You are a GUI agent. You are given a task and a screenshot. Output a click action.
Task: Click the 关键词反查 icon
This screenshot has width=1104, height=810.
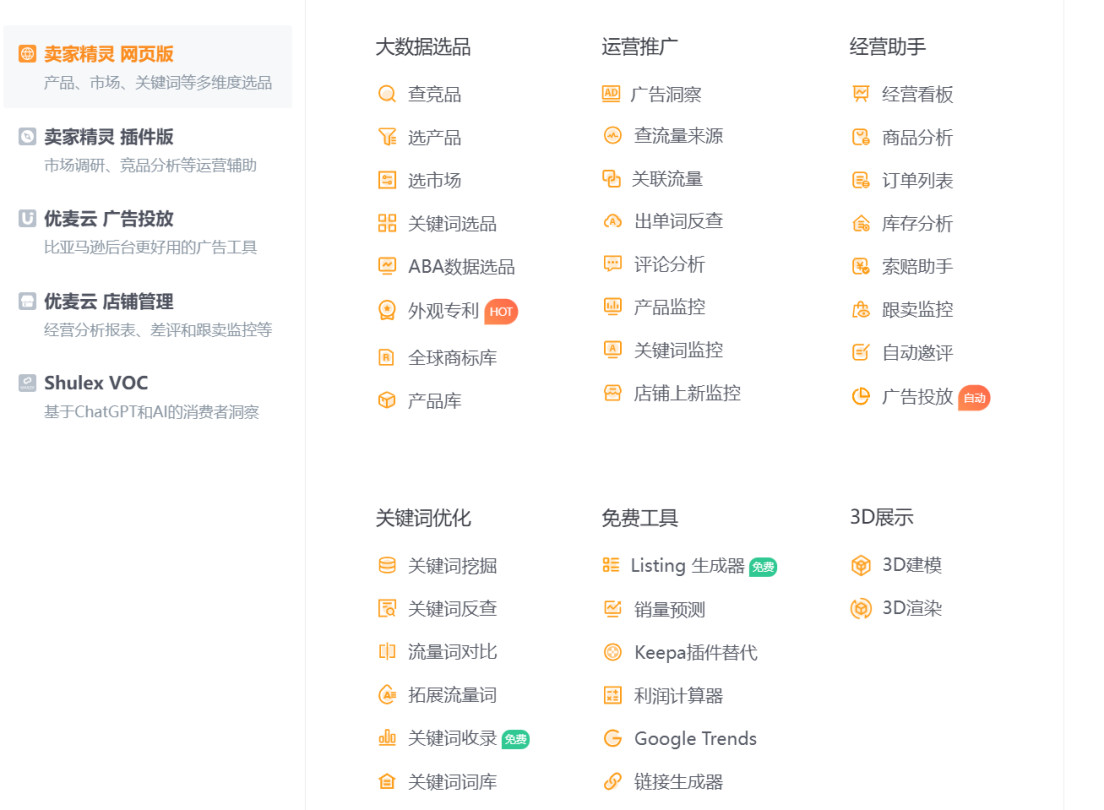(387, 608)
